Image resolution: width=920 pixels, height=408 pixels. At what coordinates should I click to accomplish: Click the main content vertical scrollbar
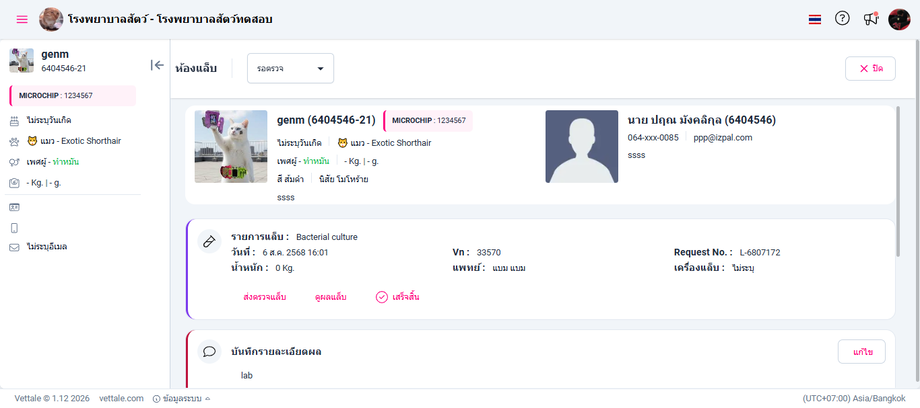898,182
